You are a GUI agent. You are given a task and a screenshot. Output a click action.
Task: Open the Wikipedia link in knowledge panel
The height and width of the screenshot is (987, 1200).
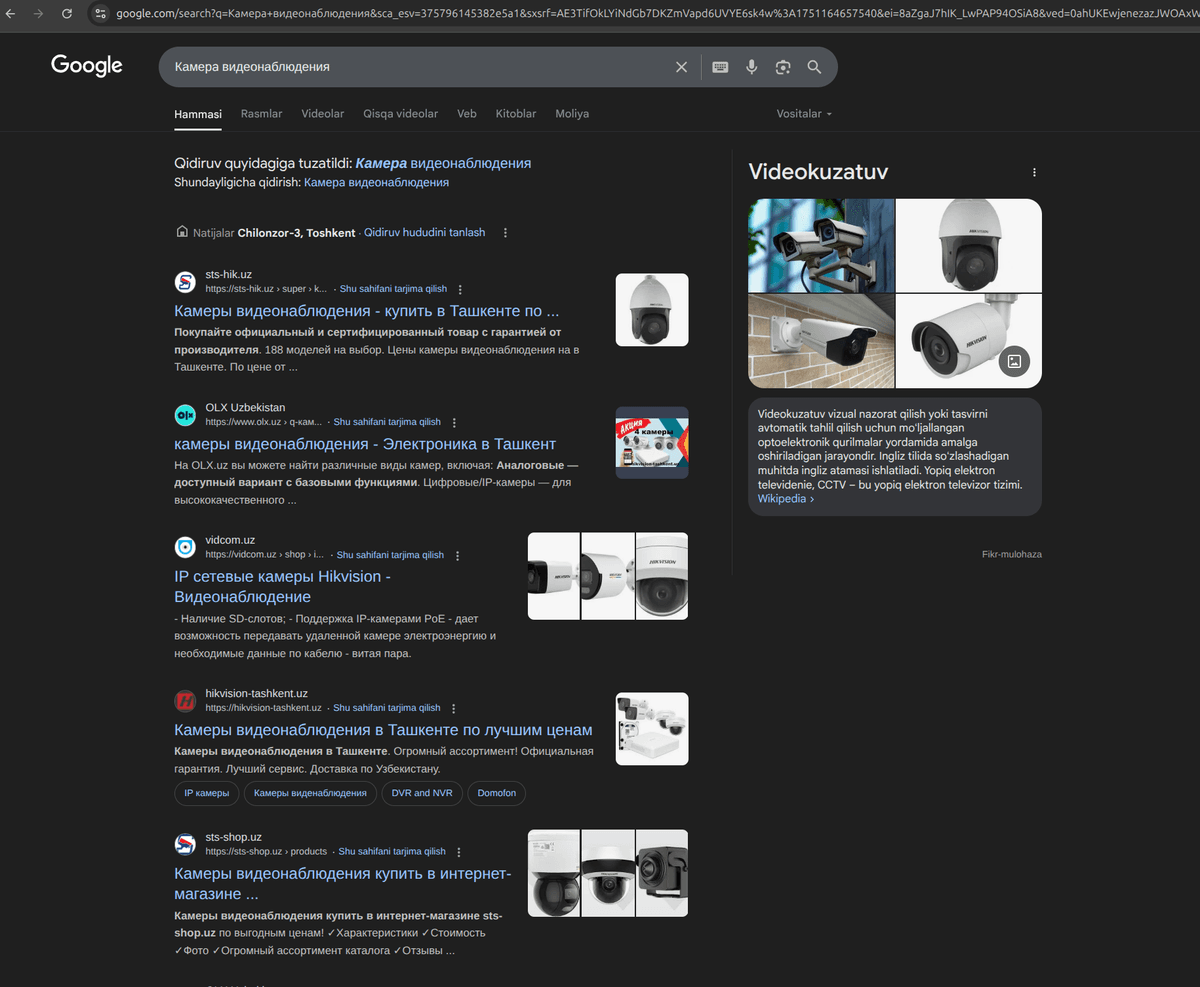click(785, 498)
